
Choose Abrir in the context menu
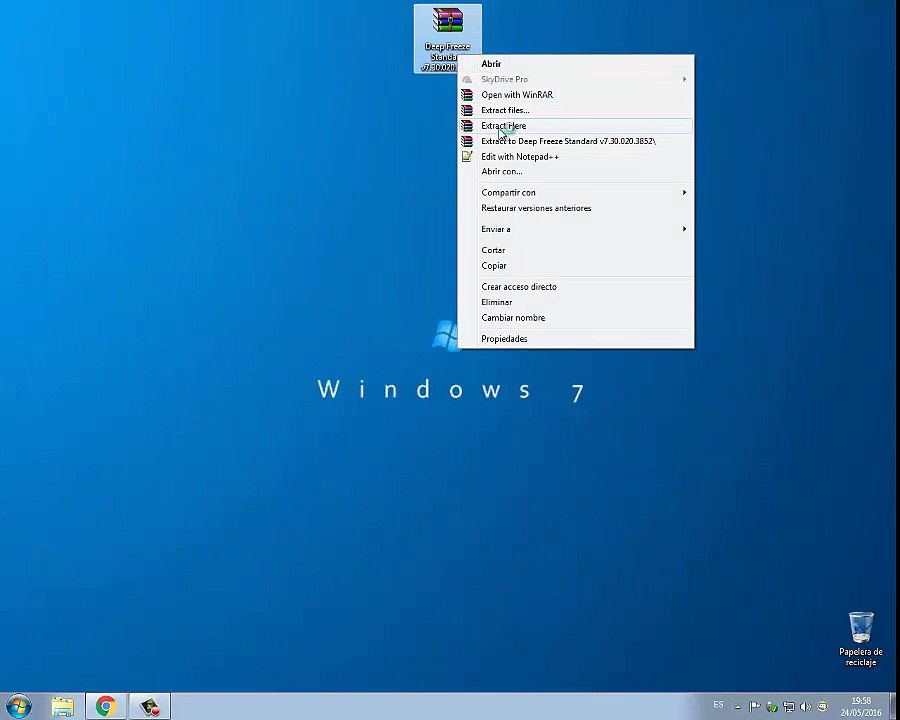(576, 64)
